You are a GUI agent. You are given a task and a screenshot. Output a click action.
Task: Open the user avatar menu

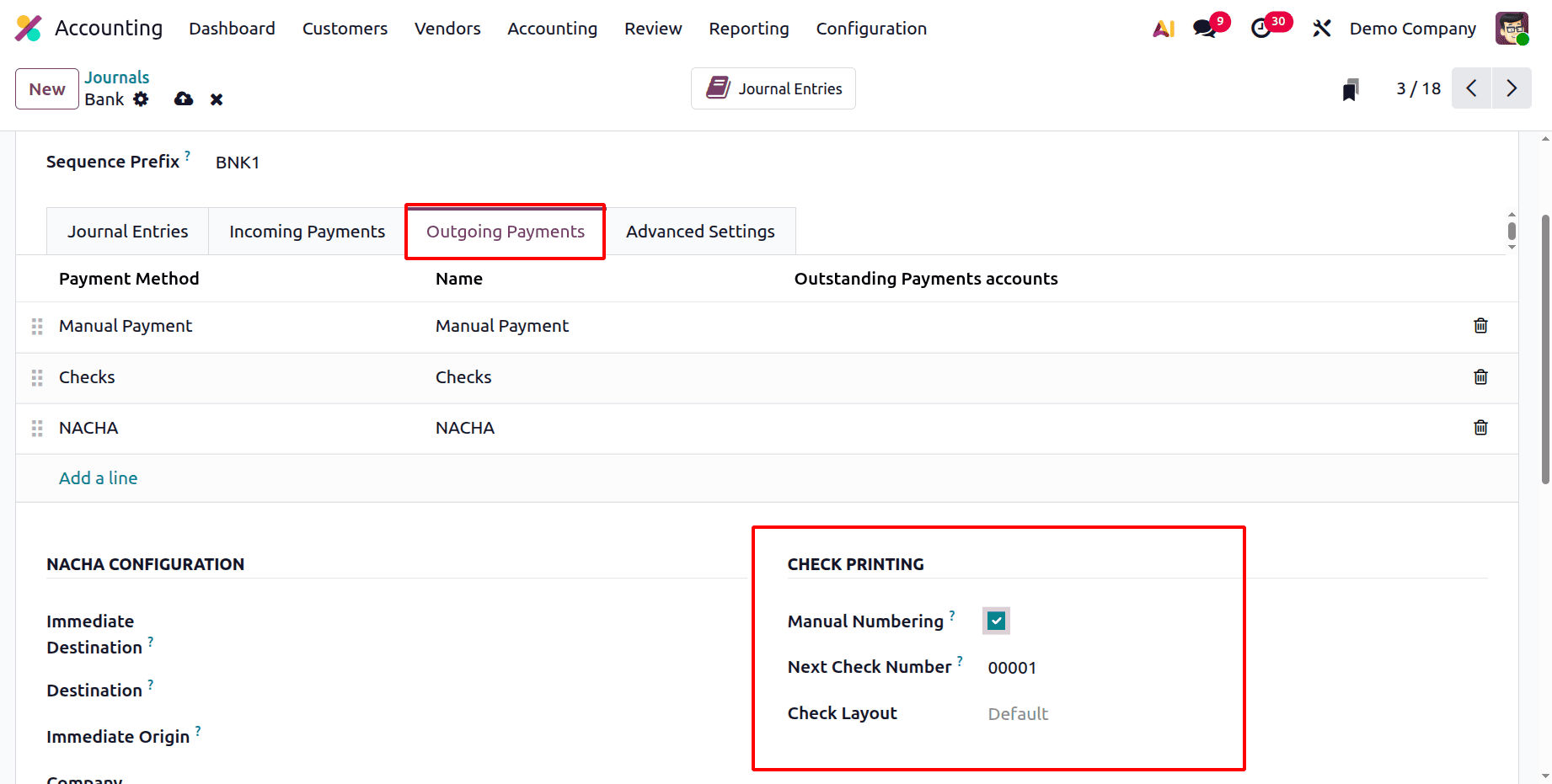pos(1512,28)
